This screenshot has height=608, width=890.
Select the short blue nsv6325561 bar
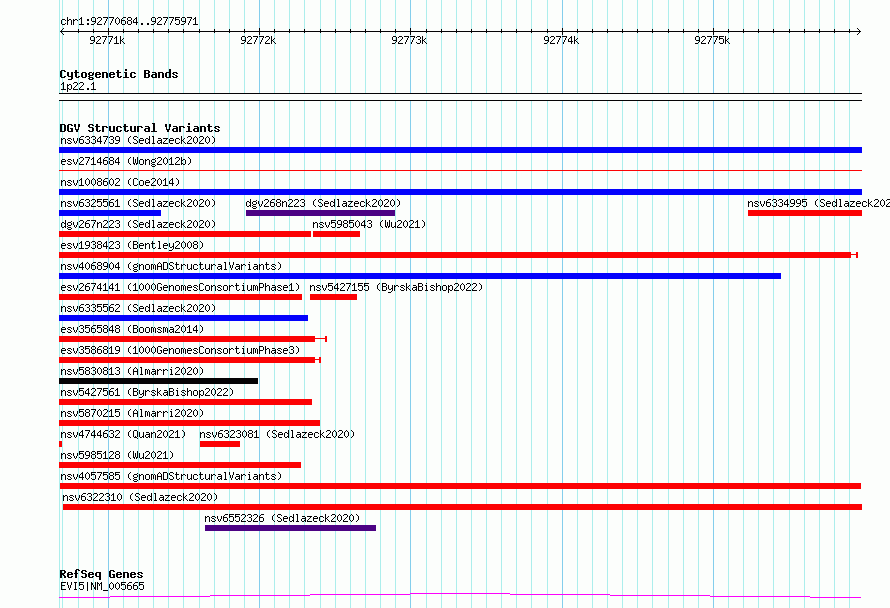pyautogui.click(x=110, y=213)
